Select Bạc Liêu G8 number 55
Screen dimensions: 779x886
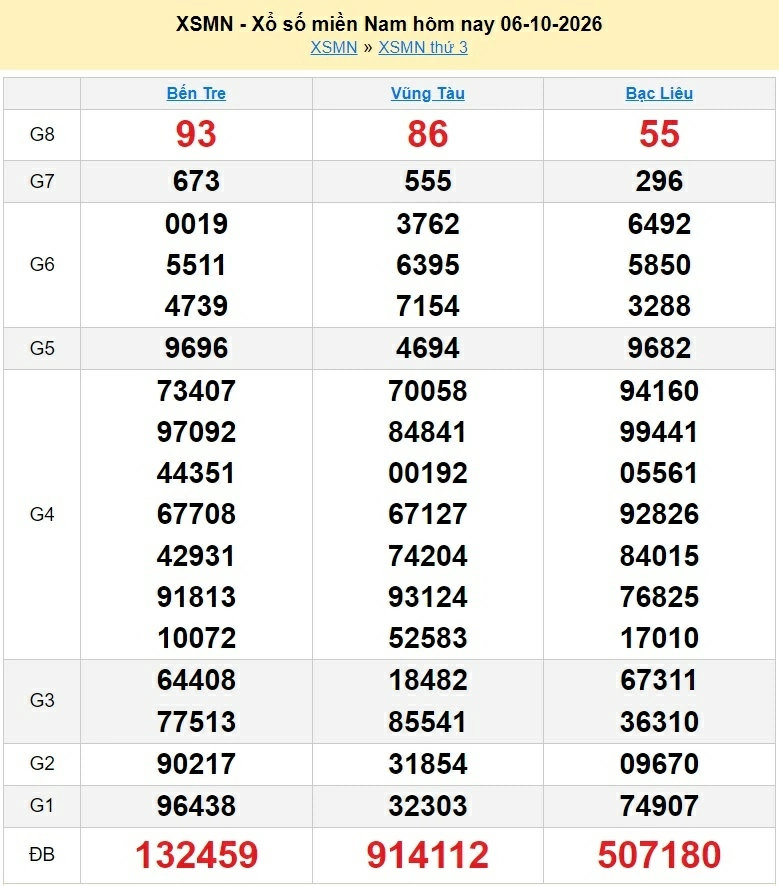(659, 134)
